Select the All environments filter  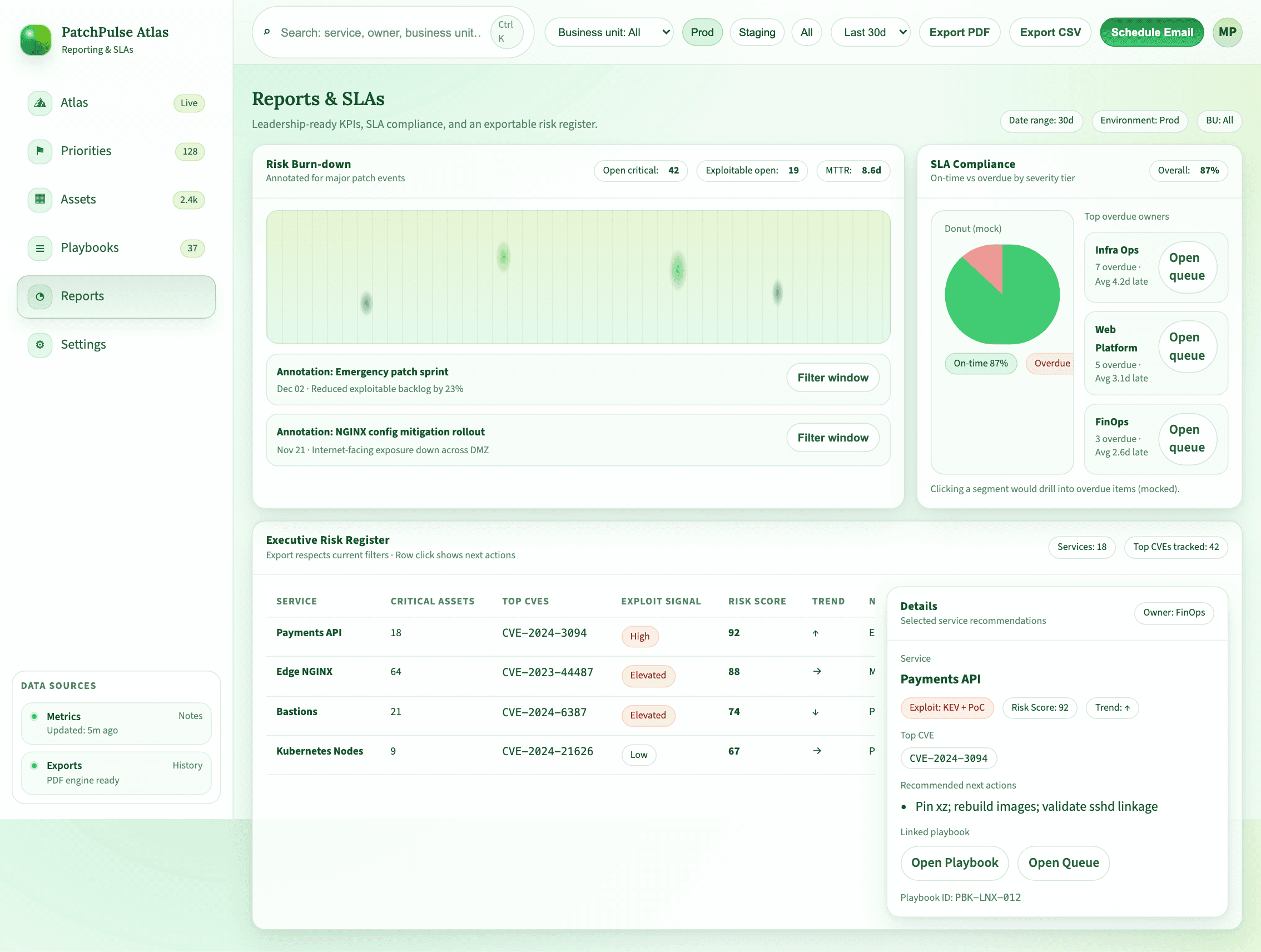pyautogui.click(x=806, y=32)
